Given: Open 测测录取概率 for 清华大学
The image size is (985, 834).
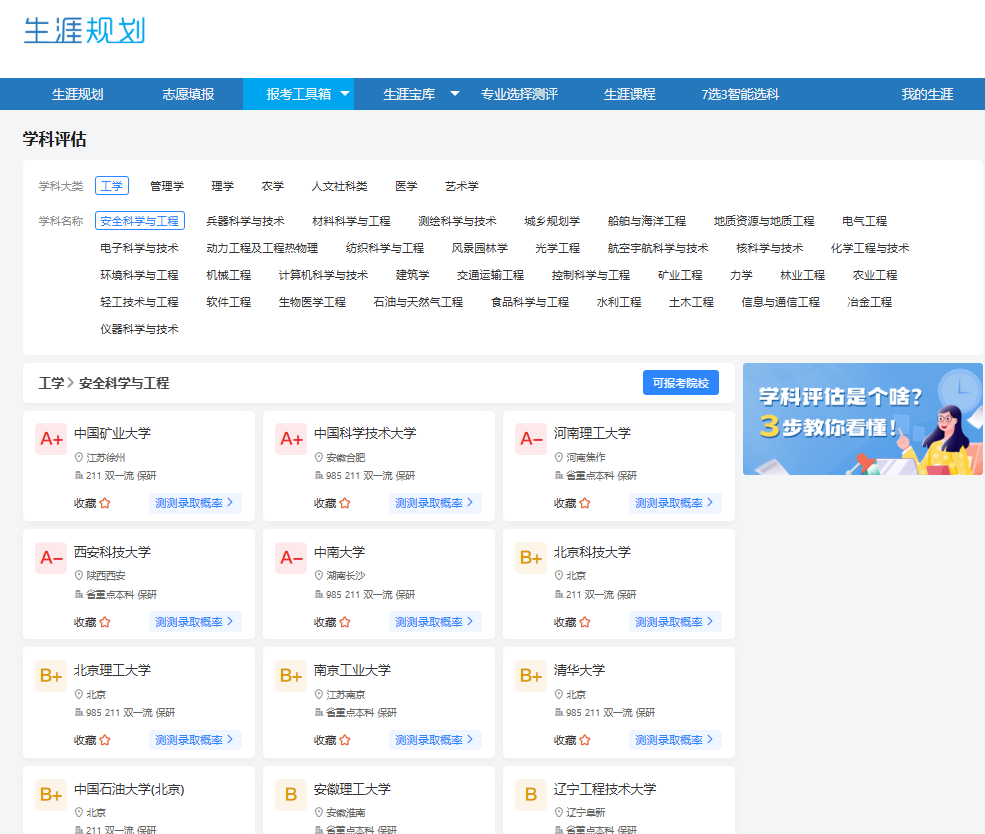Looking at the screenshot, I should (x=675, y=740).
